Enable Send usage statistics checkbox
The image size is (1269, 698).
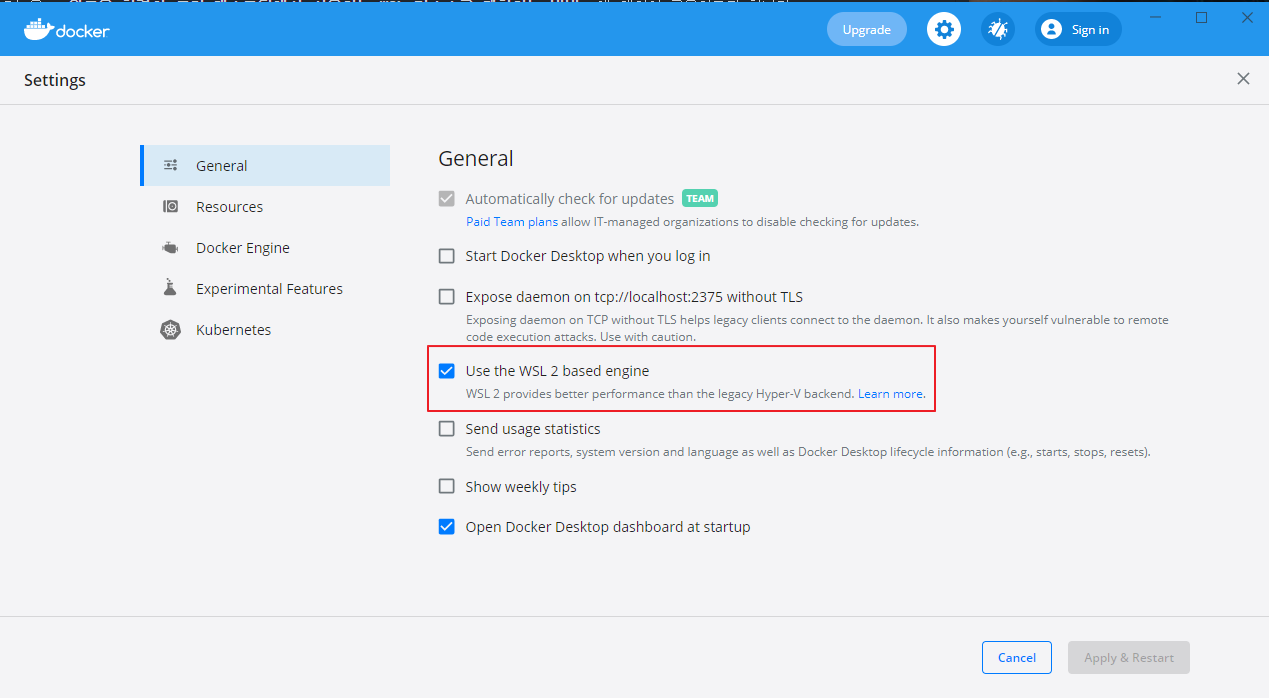tap(447, 429)
